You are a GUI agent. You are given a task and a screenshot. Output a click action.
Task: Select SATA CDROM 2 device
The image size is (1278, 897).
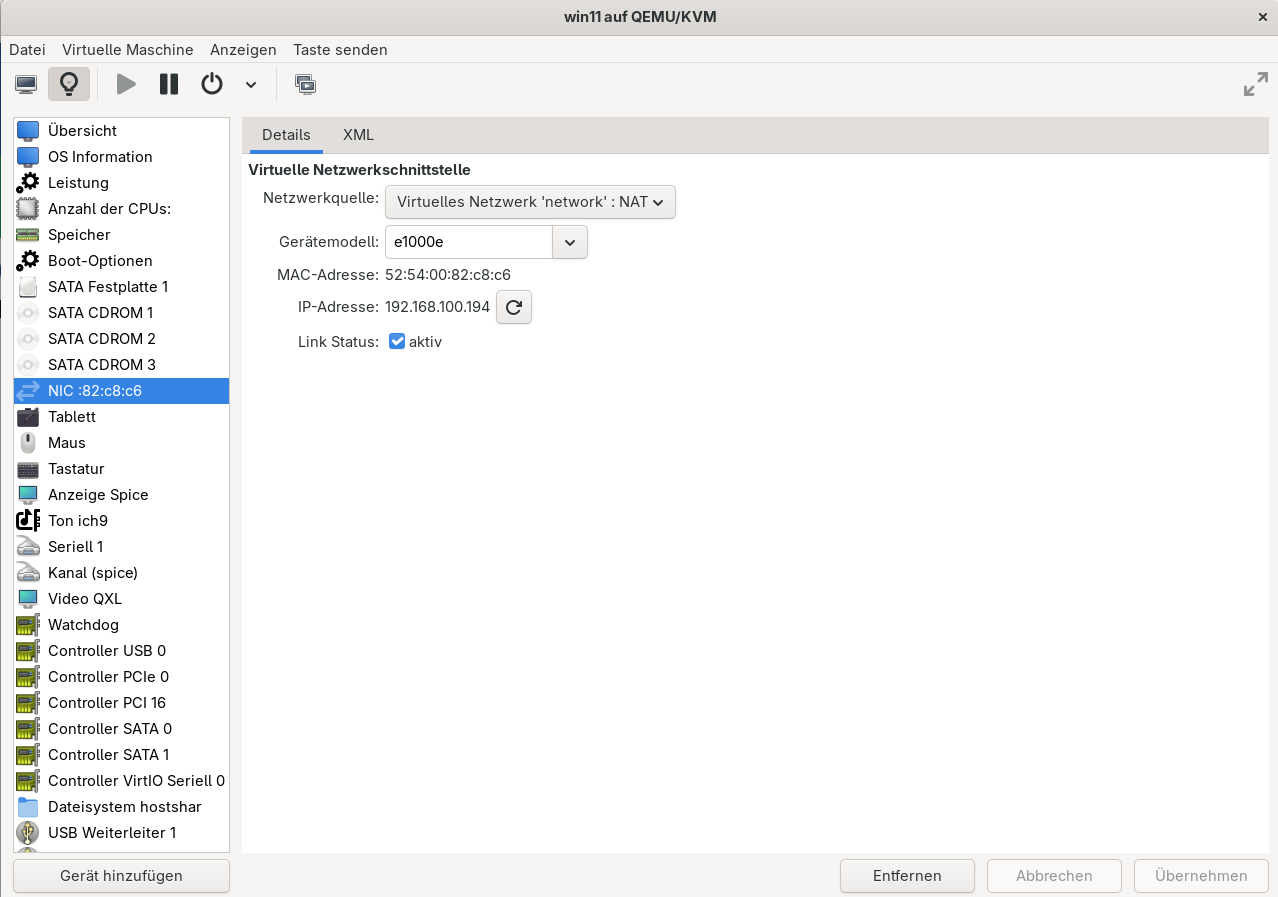click(x=121, y=339)
